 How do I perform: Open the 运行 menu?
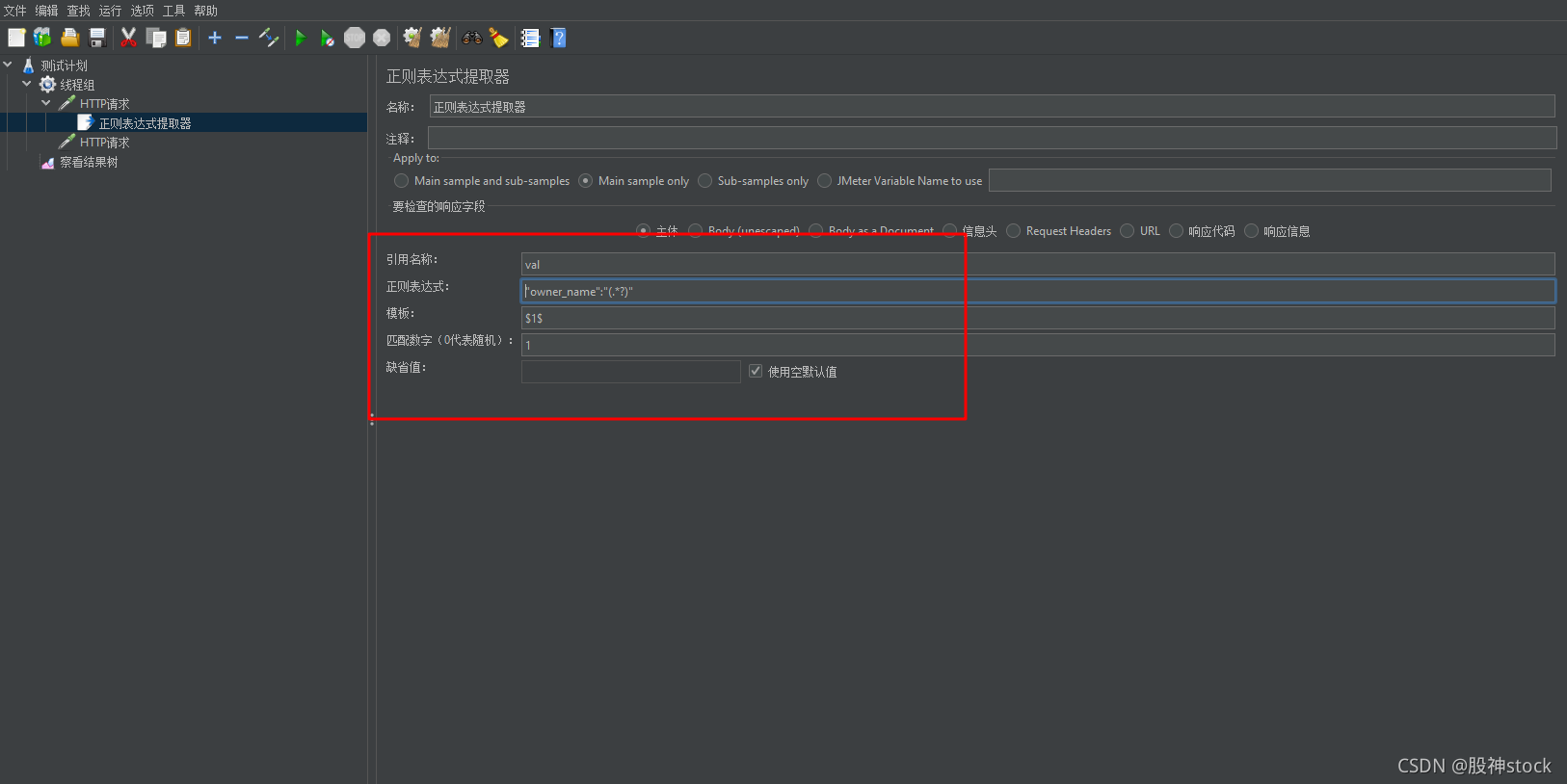[110, 11]
